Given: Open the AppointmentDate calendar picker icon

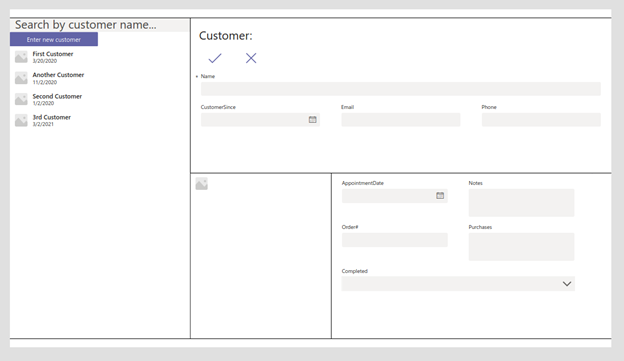Looking at the screenshot, I should tap(440, 195).
